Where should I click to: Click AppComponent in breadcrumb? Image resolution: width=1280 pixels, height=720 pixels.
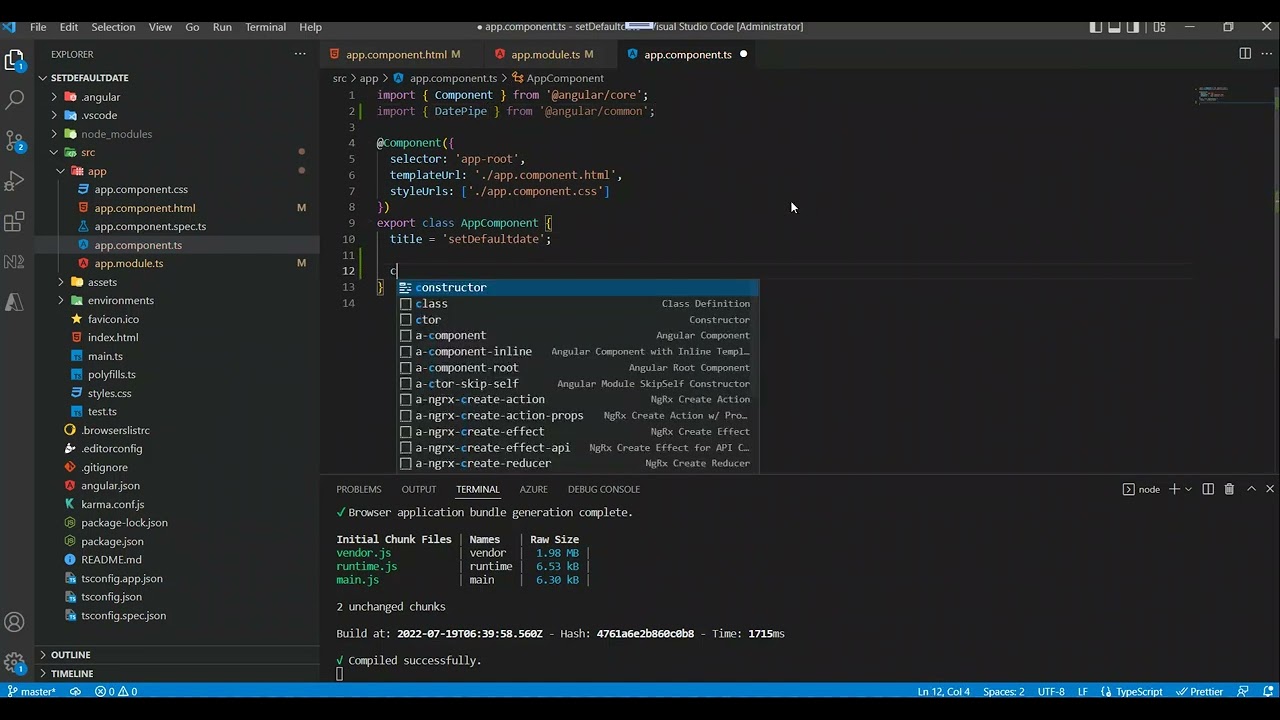(x=565, y=78)
